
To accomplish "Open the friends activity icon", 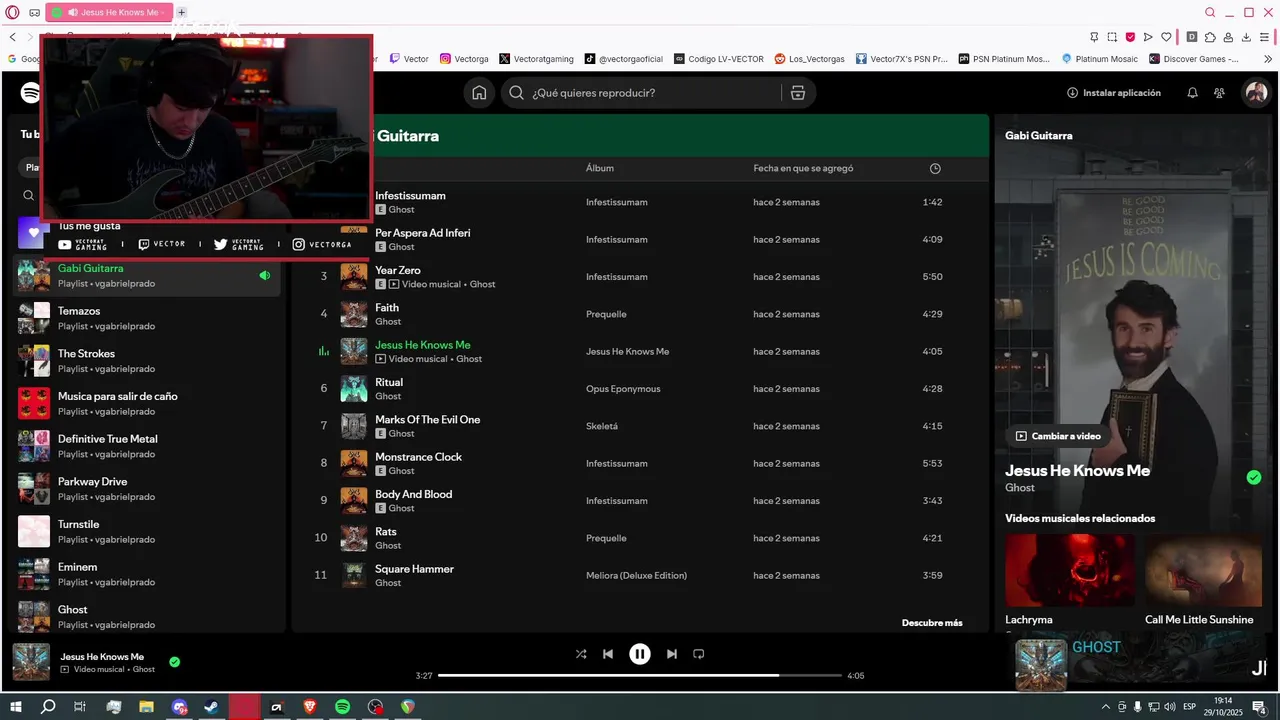I will [x=1219, y=93].
